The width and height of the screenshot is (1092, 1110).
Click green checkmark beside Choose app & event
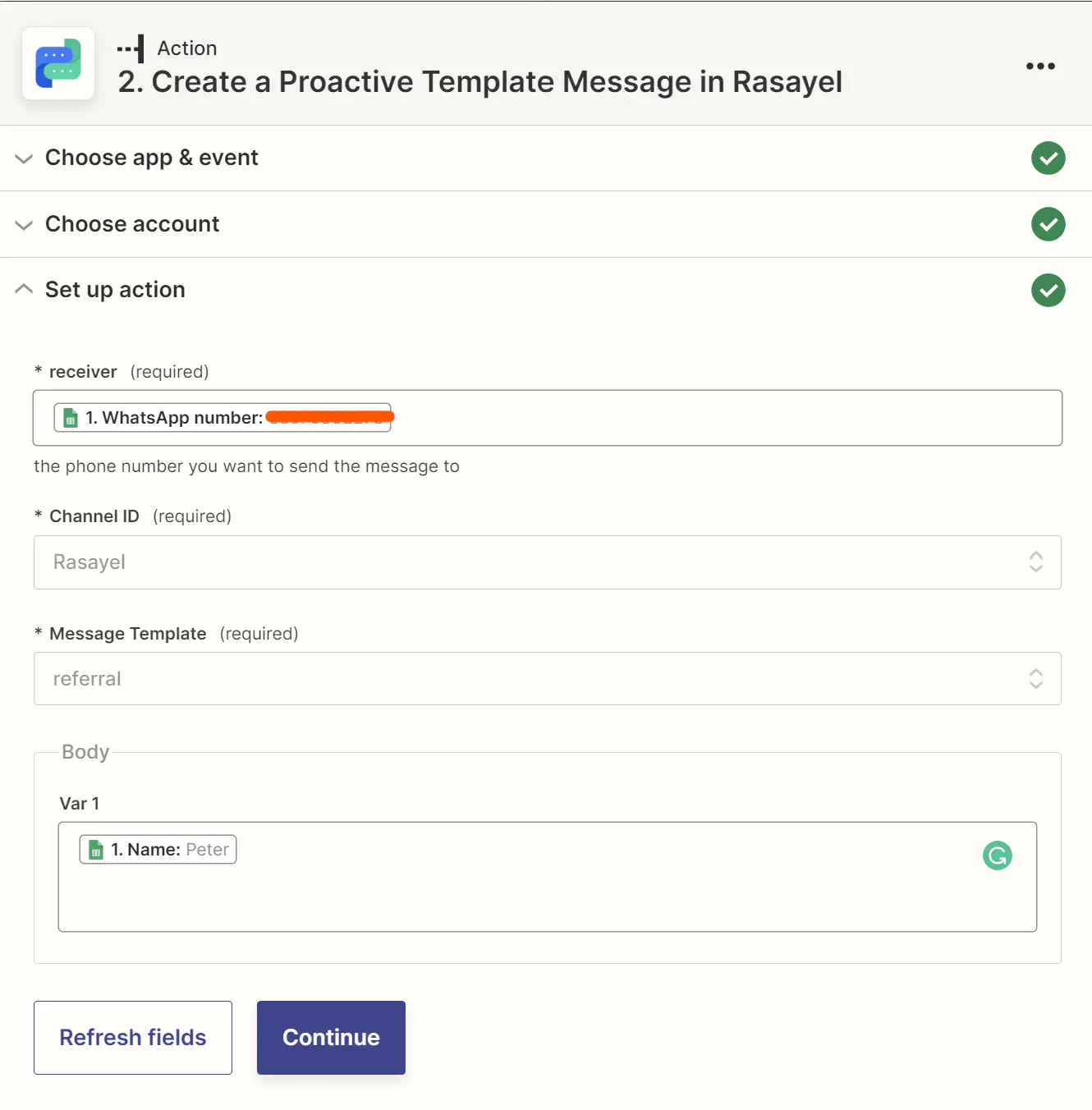point(1048,158)
